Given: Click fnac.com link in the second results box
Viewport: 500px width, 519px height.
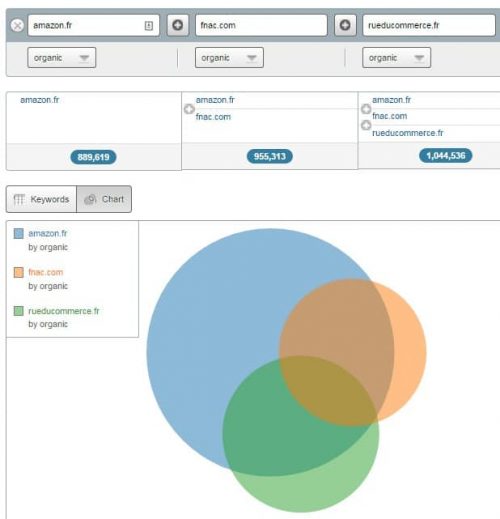Looking at the screenshot, I should click(213, 117).
